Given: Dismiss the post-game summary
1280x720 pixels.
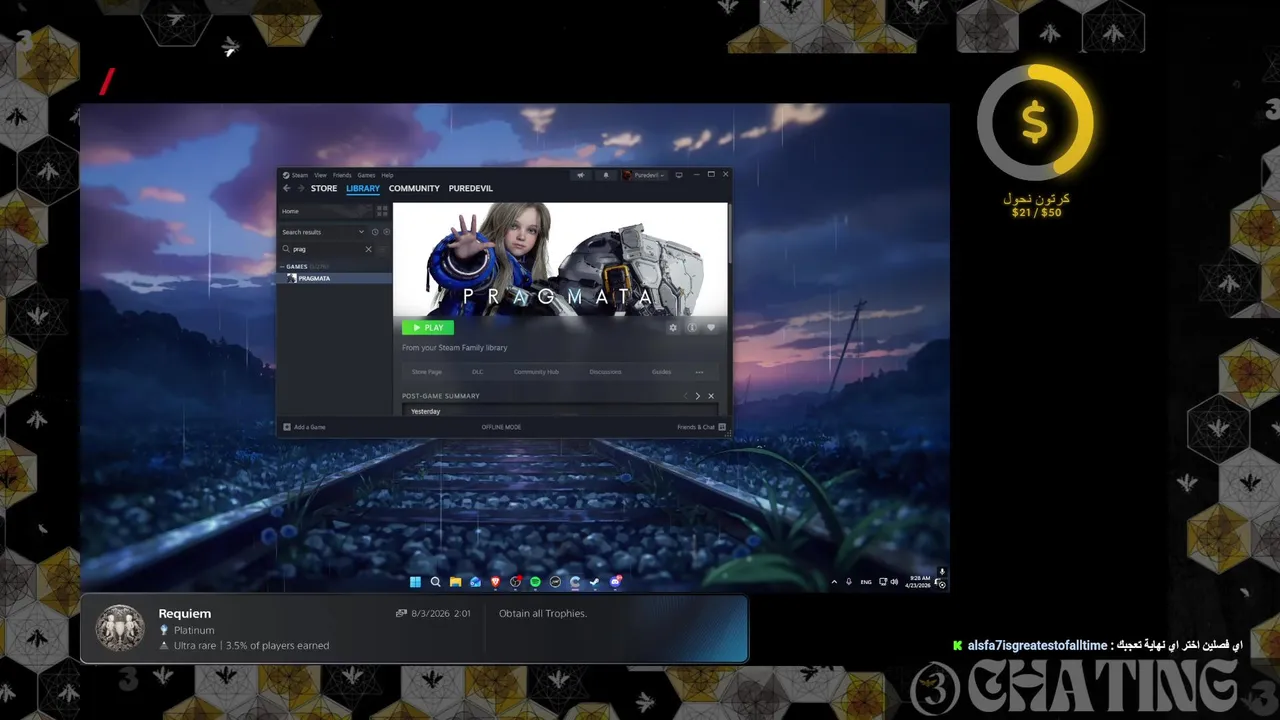Looking at the screenshot, I should (711, 396).
